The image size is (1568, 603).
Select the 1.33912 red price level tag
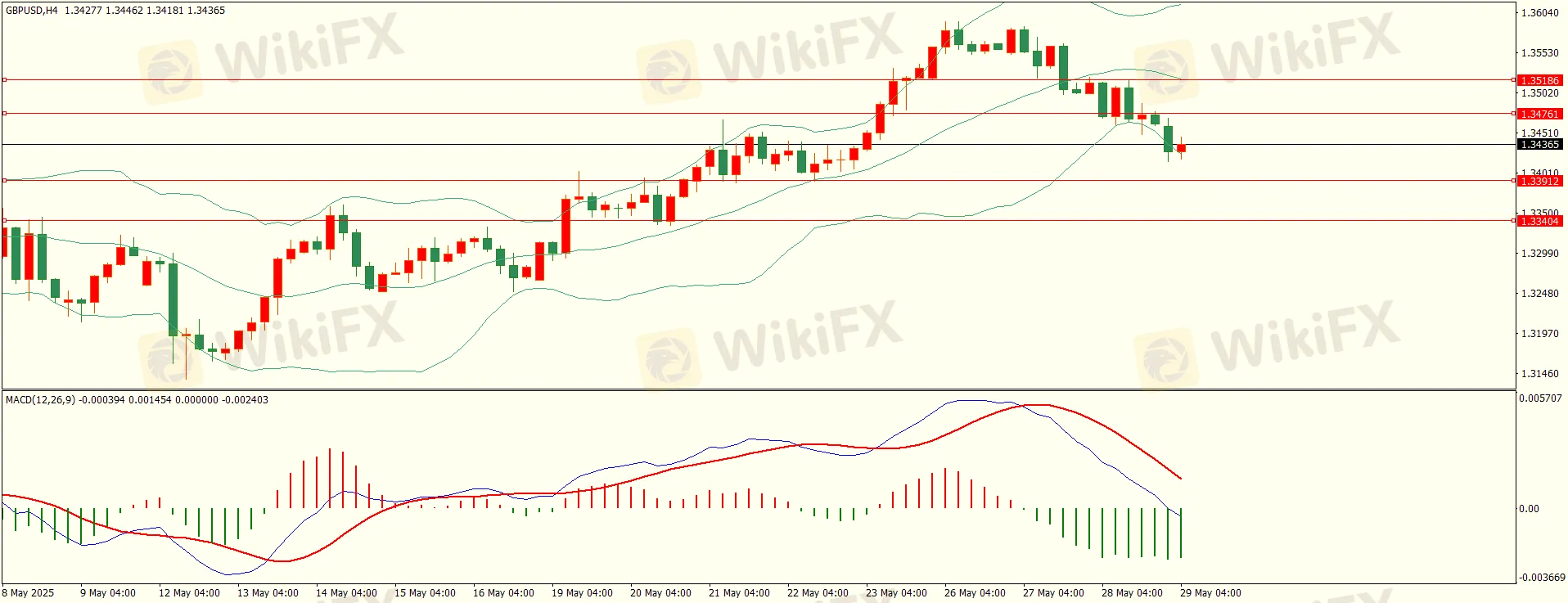click(1539, 181)
